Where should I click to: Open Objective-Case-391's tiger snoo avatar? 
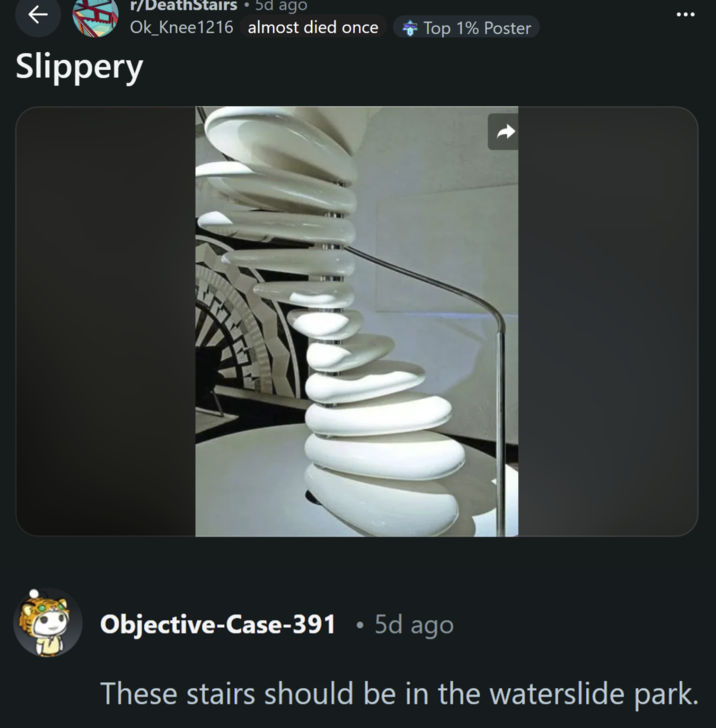48,623
